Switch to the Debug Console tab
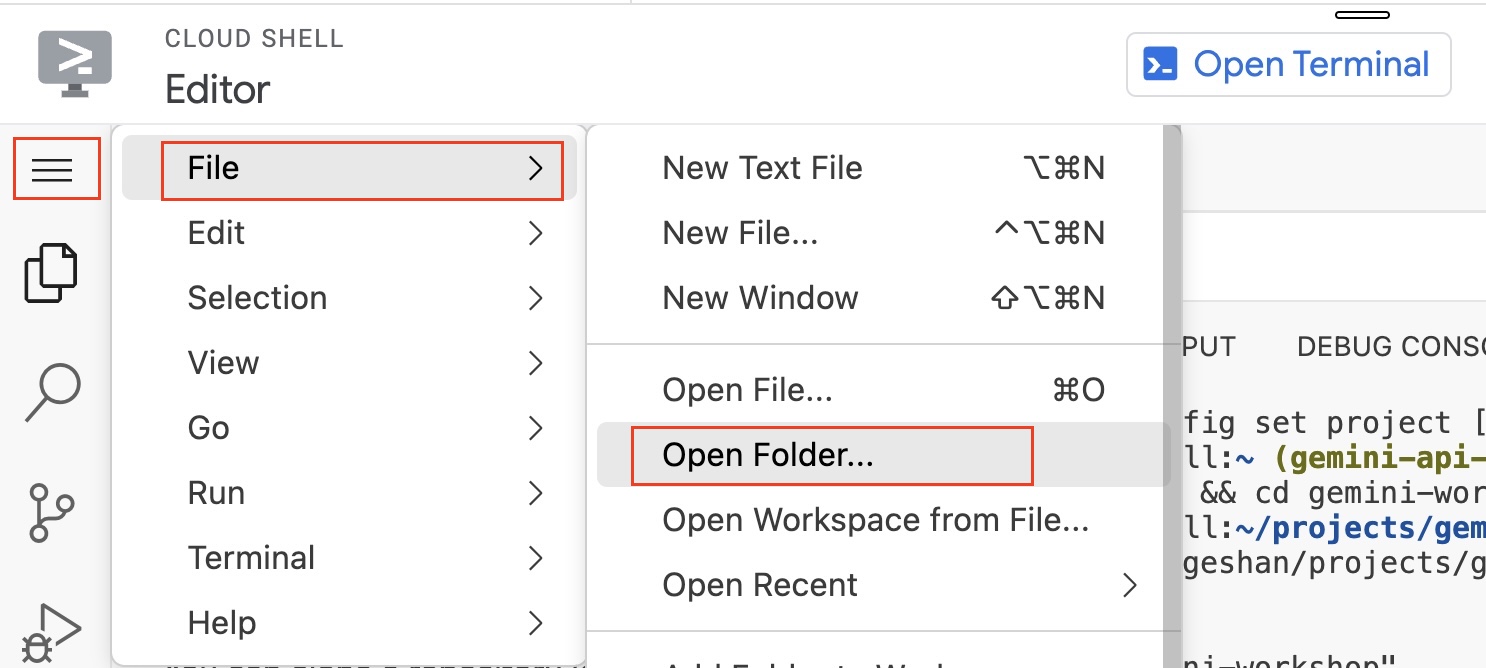 1390,346
